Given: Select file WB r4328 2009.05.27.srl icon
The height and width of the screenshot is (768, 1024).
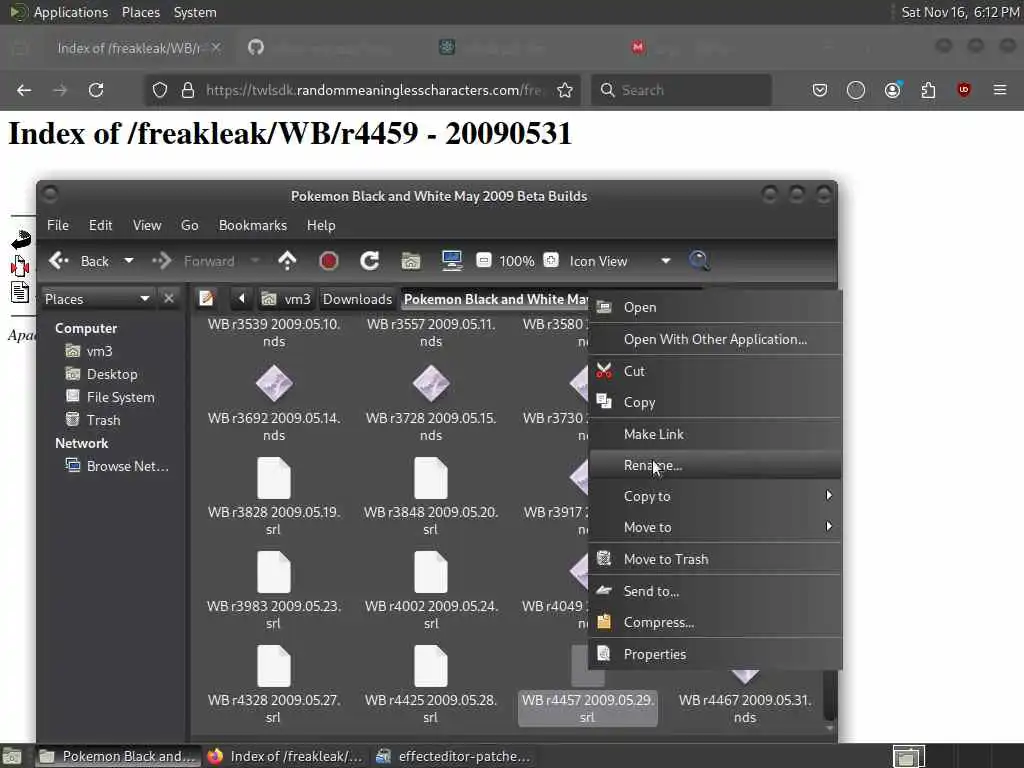Looking at the screenshot, I should pyautogui.click(x=274, y=666).
